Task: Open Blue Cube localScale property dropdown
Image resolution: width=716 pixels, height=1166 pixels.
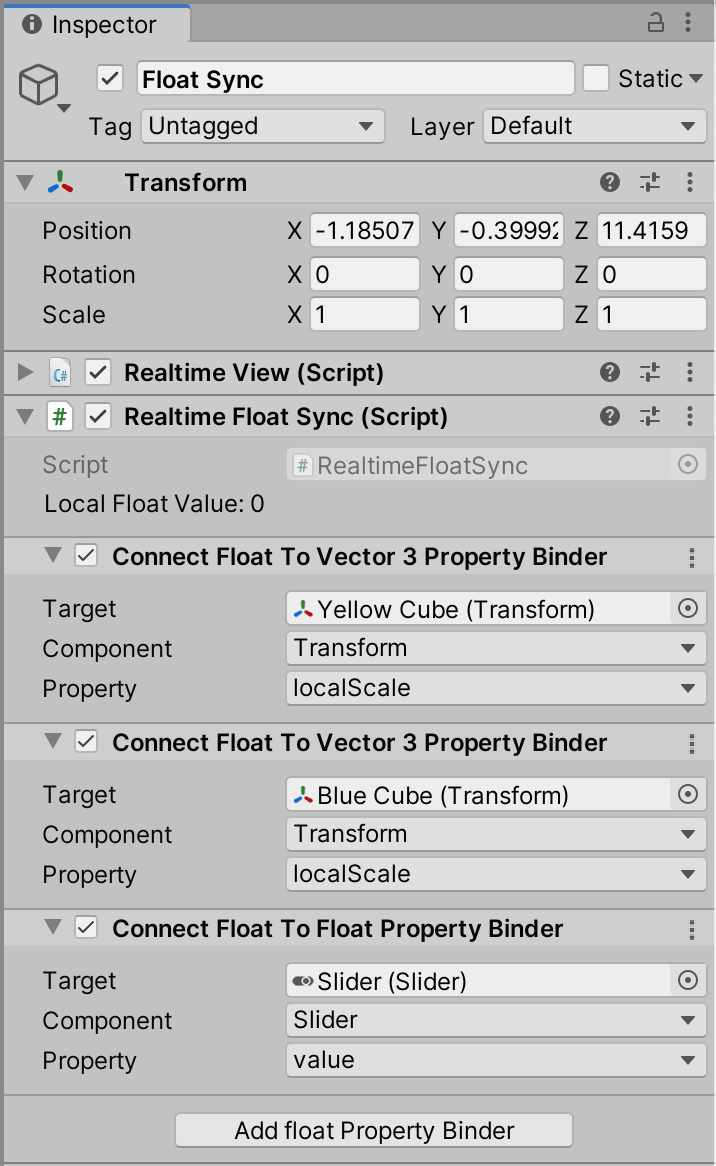Action: pyautogui.click(x=495, y=874)
